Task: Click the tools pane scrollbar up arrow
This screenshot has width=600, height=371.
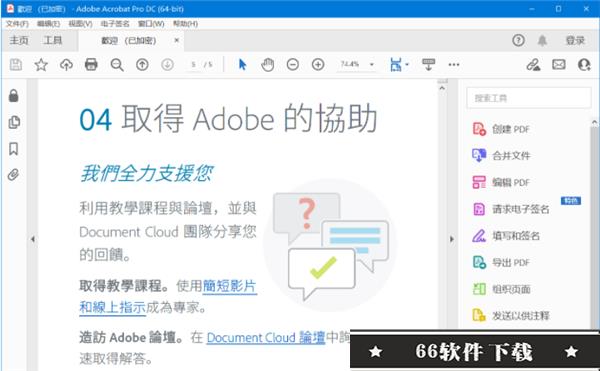Action: point(595,122)
